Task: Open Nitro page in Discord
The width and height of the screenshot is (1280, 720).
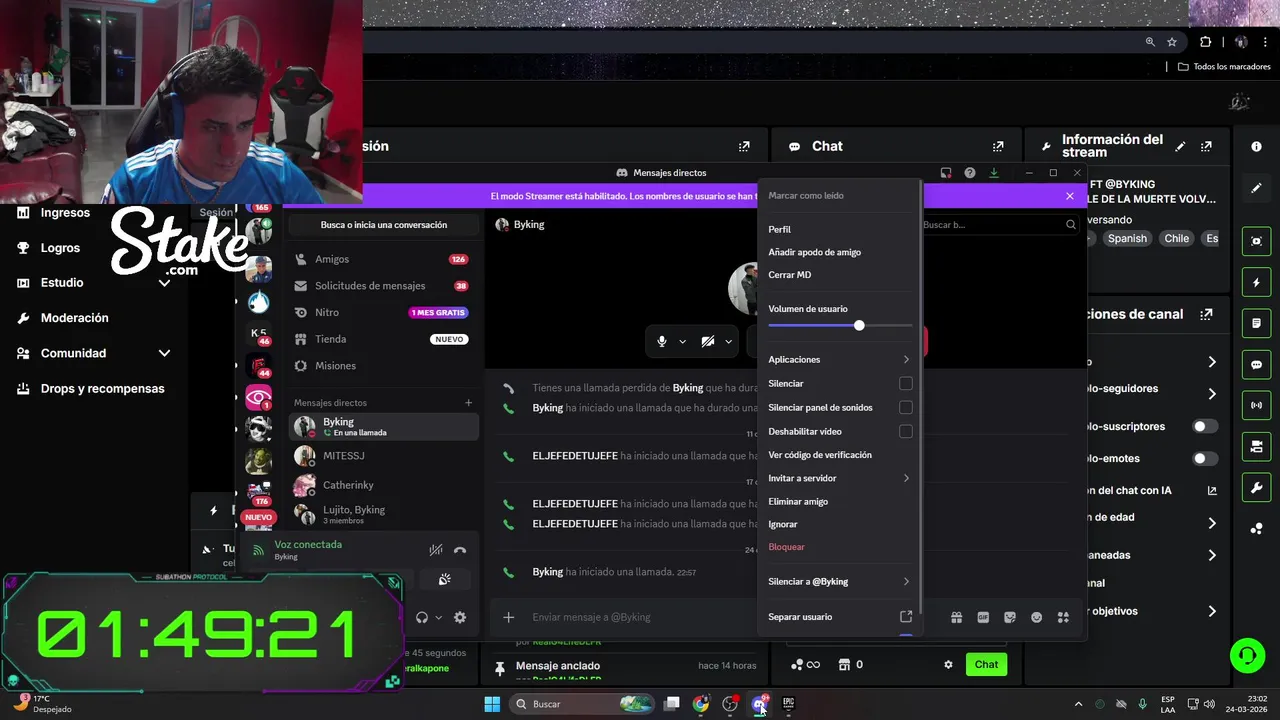Action: pos(384,312)
